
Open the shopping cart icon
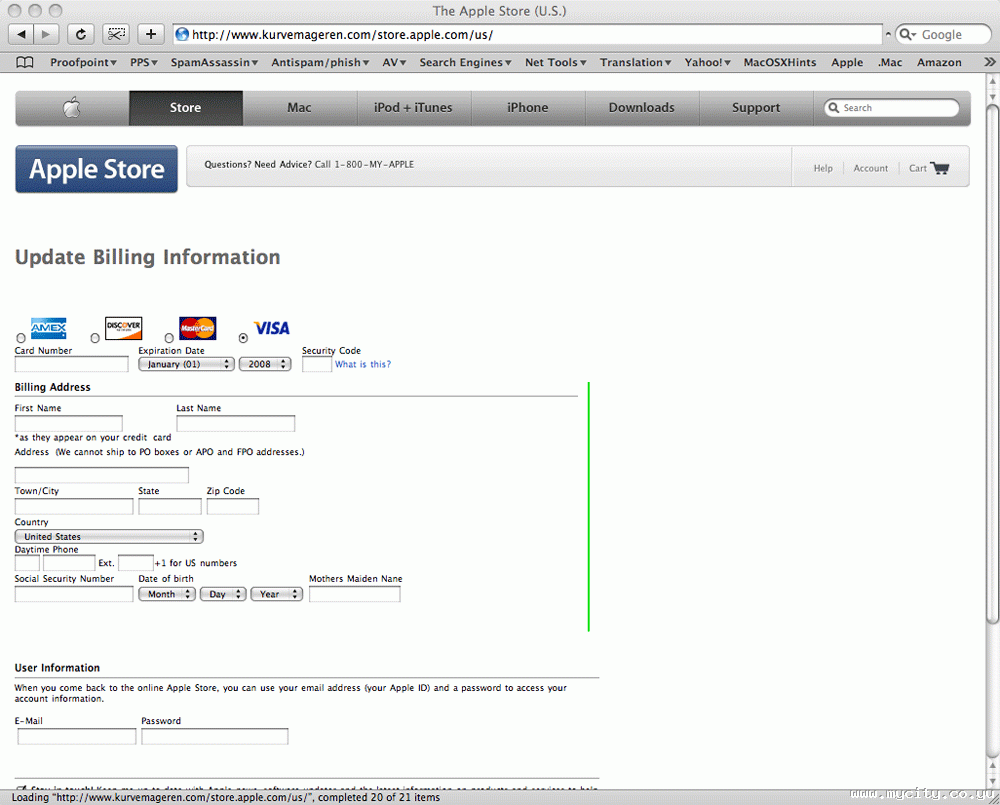click(940, 168)
